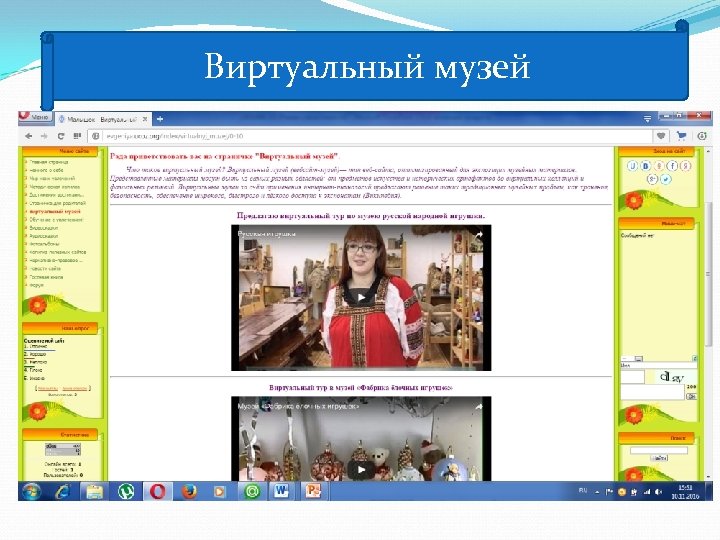720x540 pixels.
Task: Open the Windows Start button
Action: (31, 492)
